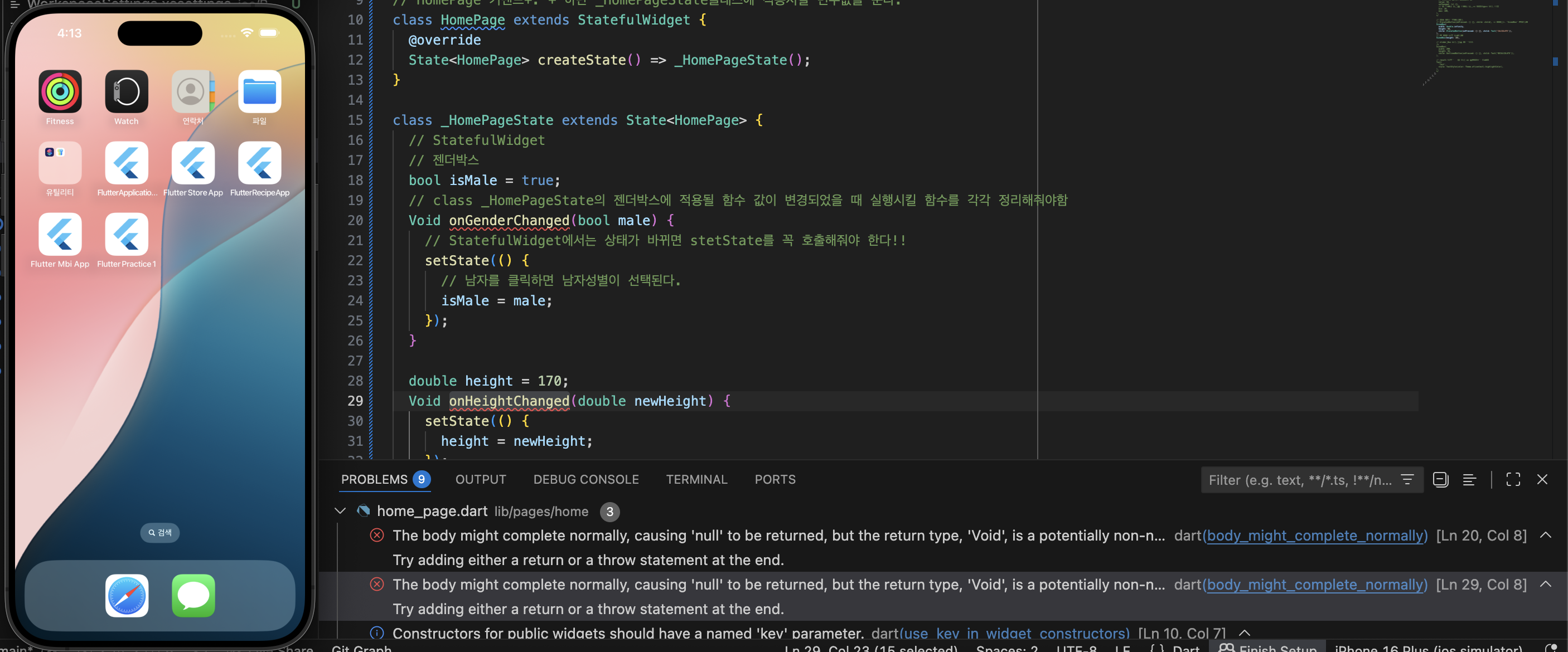Viewport: 1568px width, 652px height.
Task: Collapse the home_page.dart problems group
Action: 340,511
